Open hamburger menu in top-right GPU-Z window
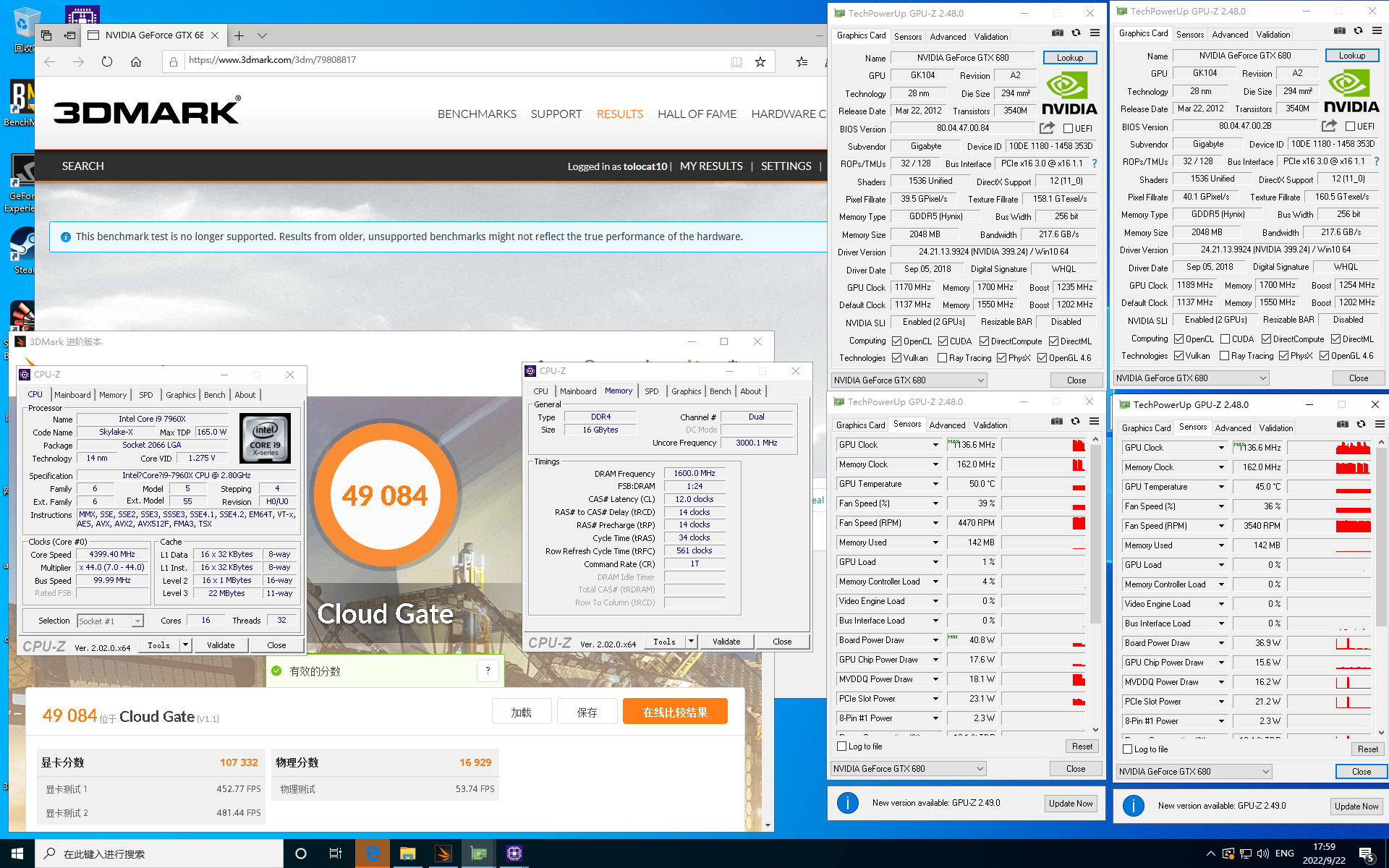This screenshot has width=1389, height=868. tap(1377, 31)
